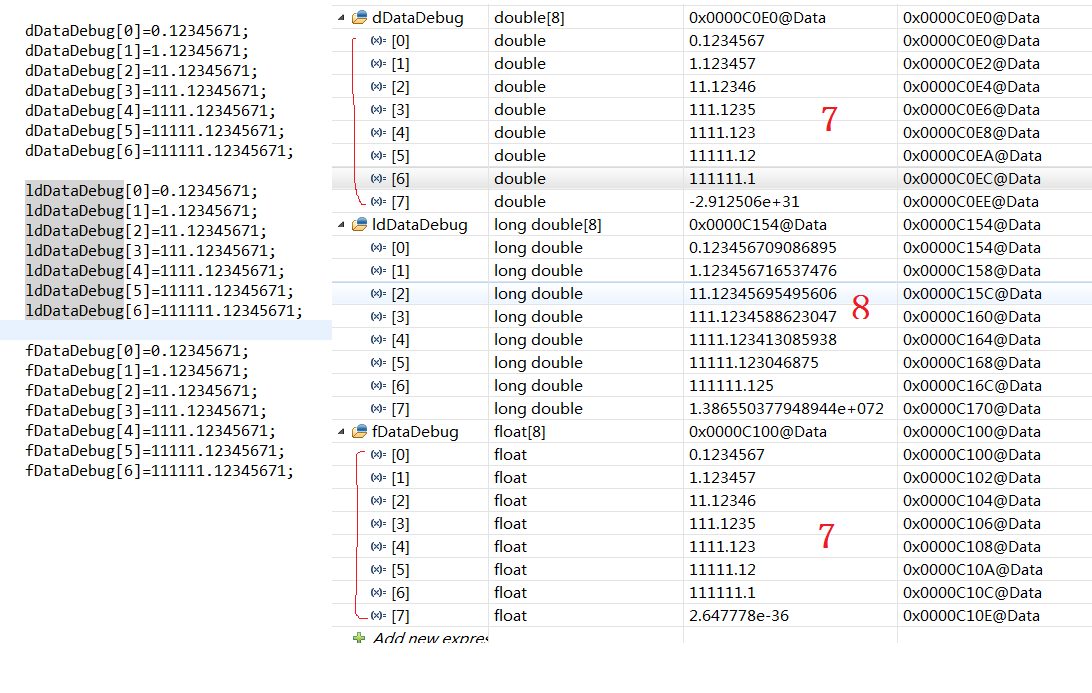Image resolution: width=1092 pixels, height=693 pixels.
Task: Collapse the fDataDebug array node
Action: [341, 431]
